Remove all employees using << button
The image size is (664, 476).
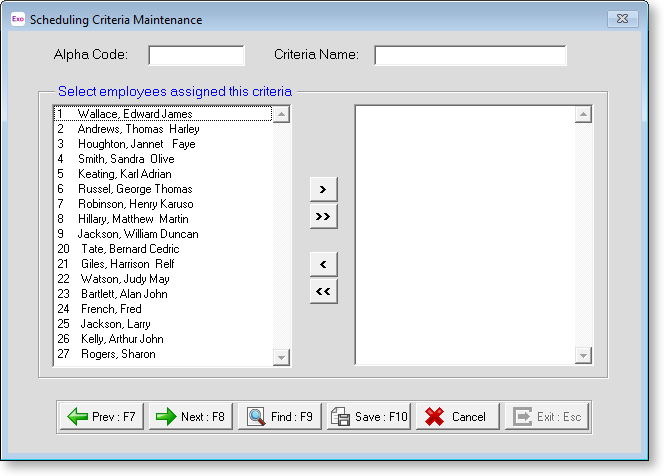[x=323, y=291]
